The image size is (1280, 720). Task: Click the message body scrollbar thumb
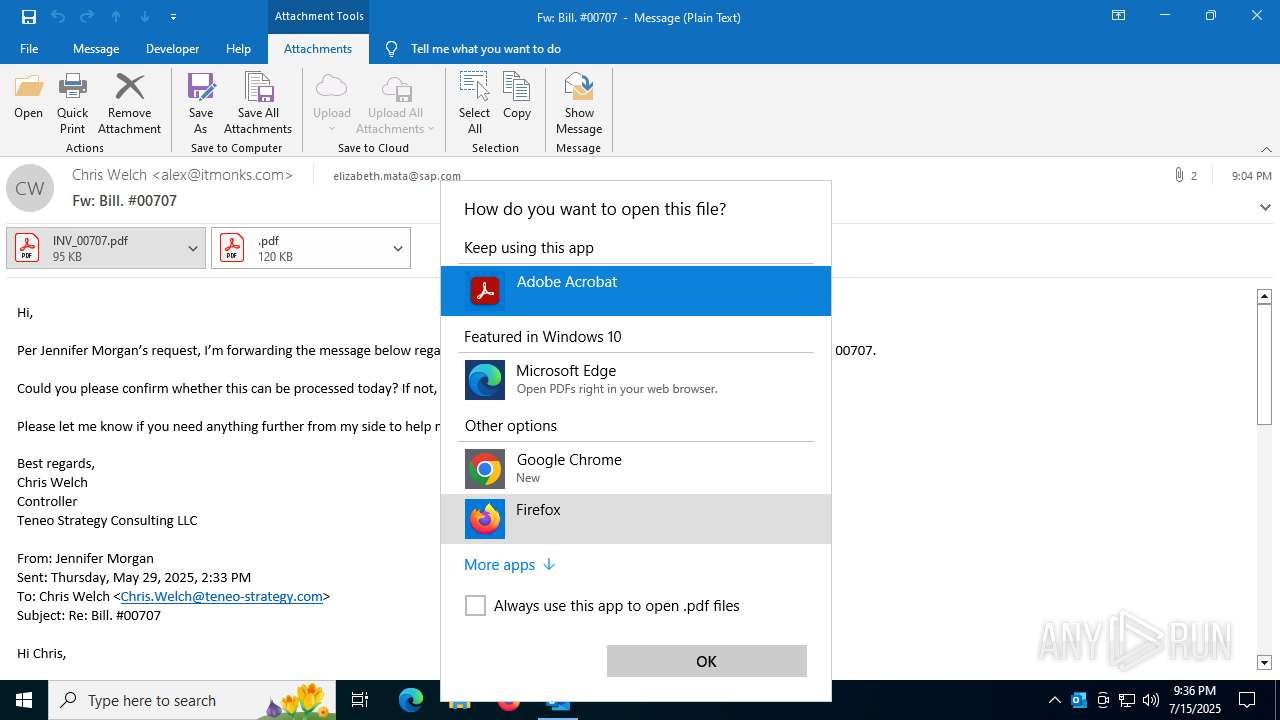pyautogui.click(x=1264, y=364)
